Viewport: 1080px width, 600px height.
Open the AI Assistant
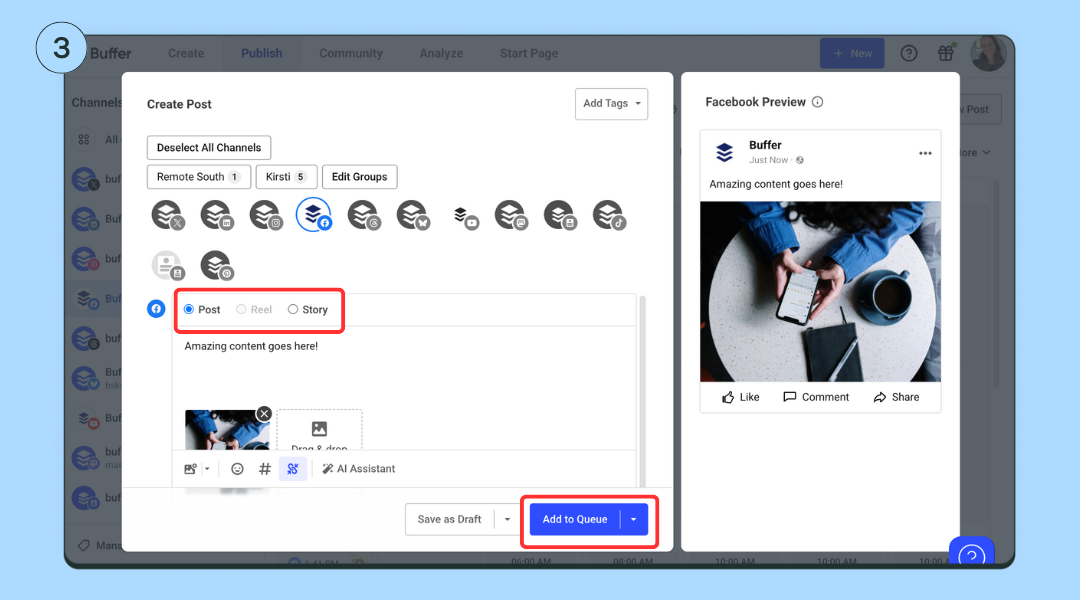tap(358, 468)
